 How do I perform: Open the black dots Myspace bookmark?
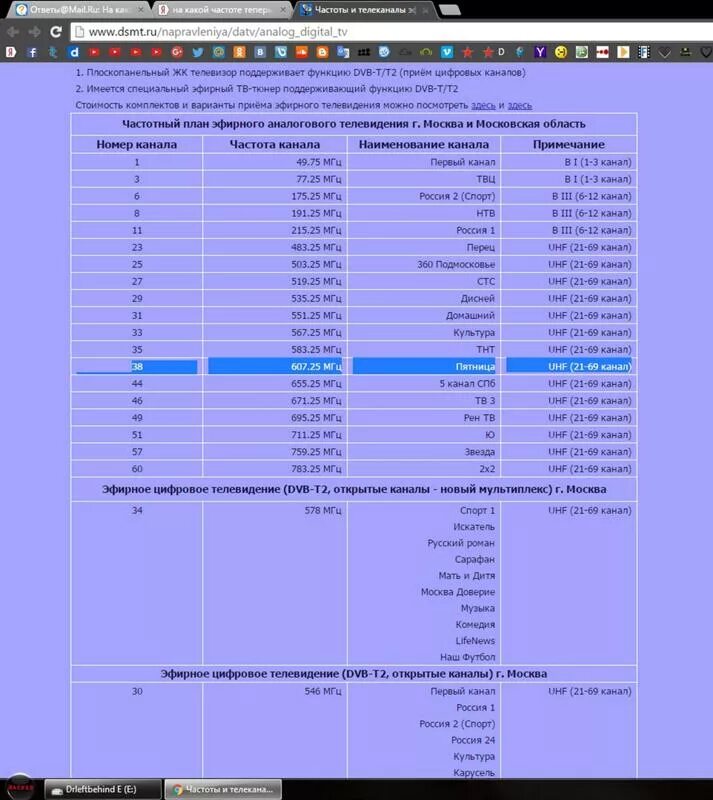tap(364, 52)
